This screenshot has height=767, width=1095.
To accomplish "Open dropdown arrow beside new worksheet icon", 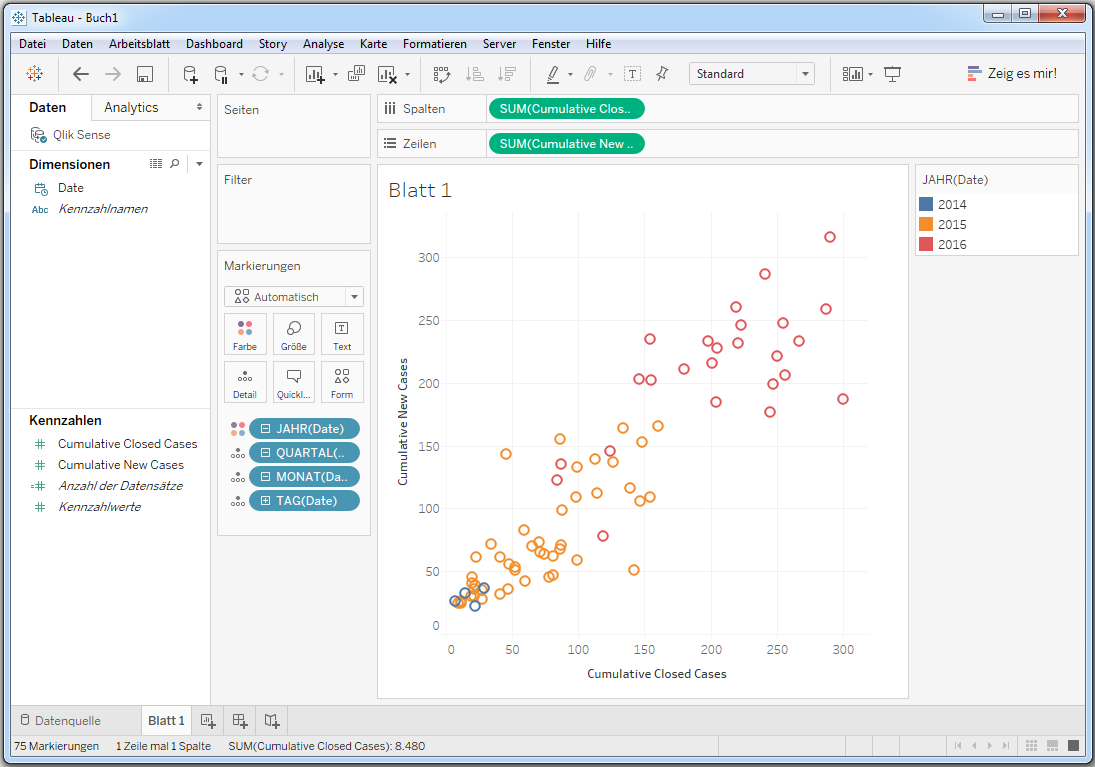I will coord(335,74).
